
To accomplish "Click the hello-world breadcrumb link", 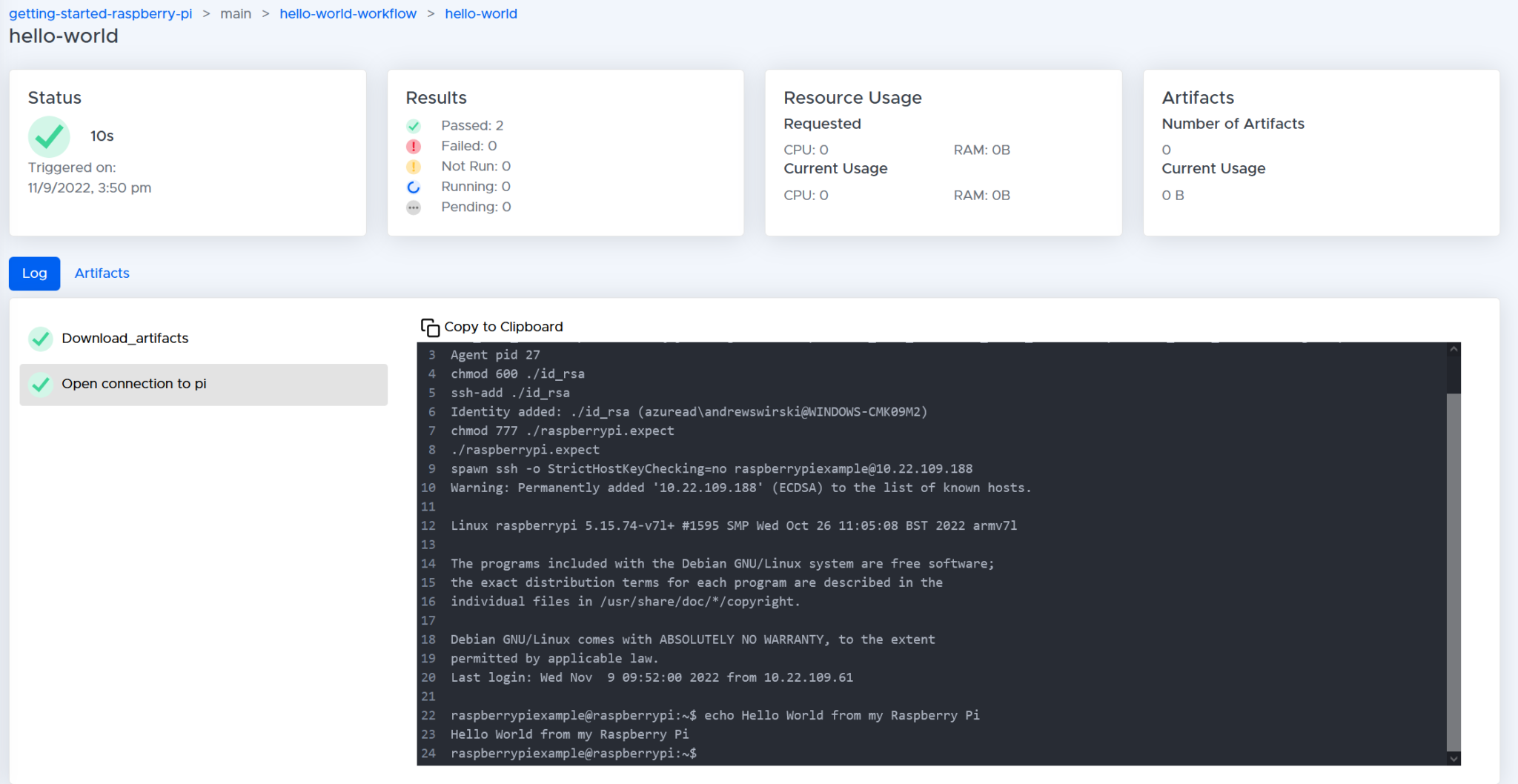I will [480, 13].
